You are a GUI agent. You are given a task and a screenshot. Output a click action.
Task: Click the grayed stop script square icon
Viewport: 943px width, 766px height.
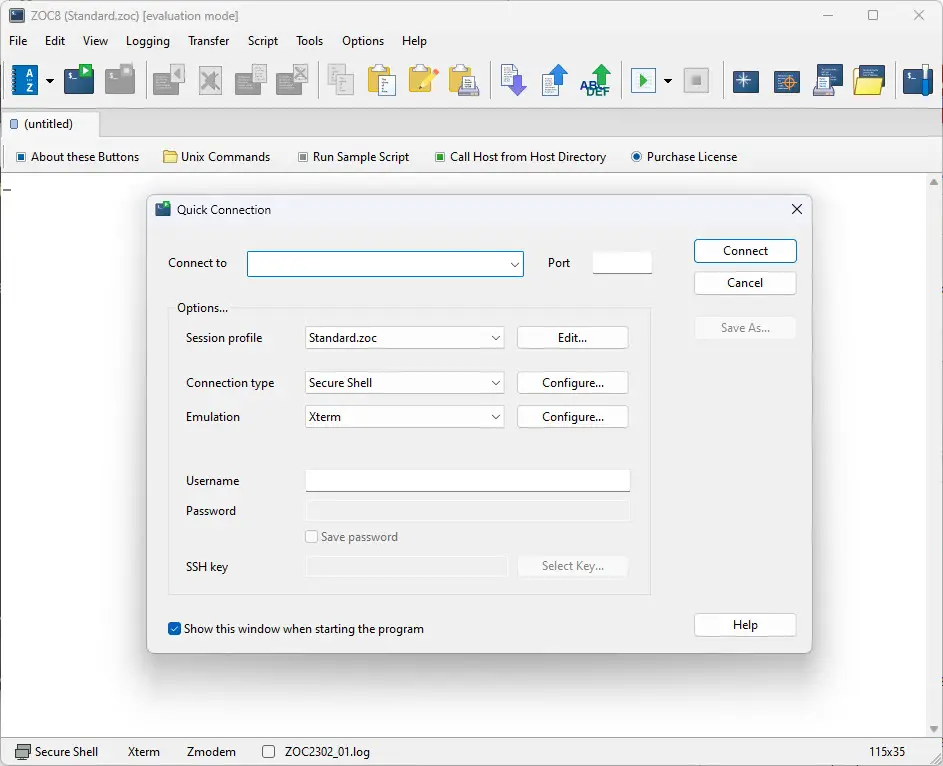coord(696,80)
